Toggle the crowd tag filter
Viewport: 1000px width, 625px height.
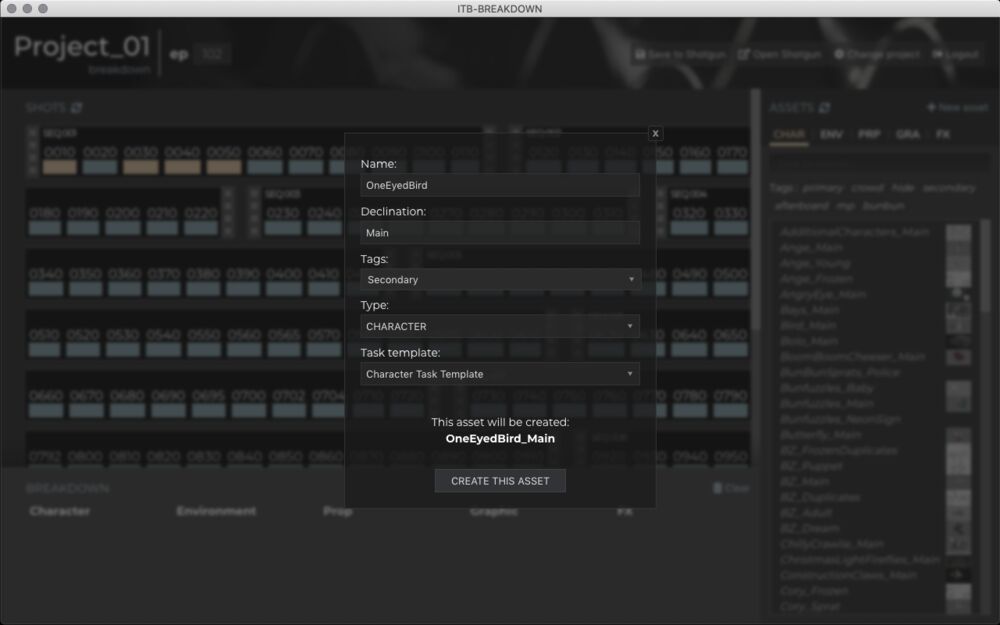[x=866, y=188]
